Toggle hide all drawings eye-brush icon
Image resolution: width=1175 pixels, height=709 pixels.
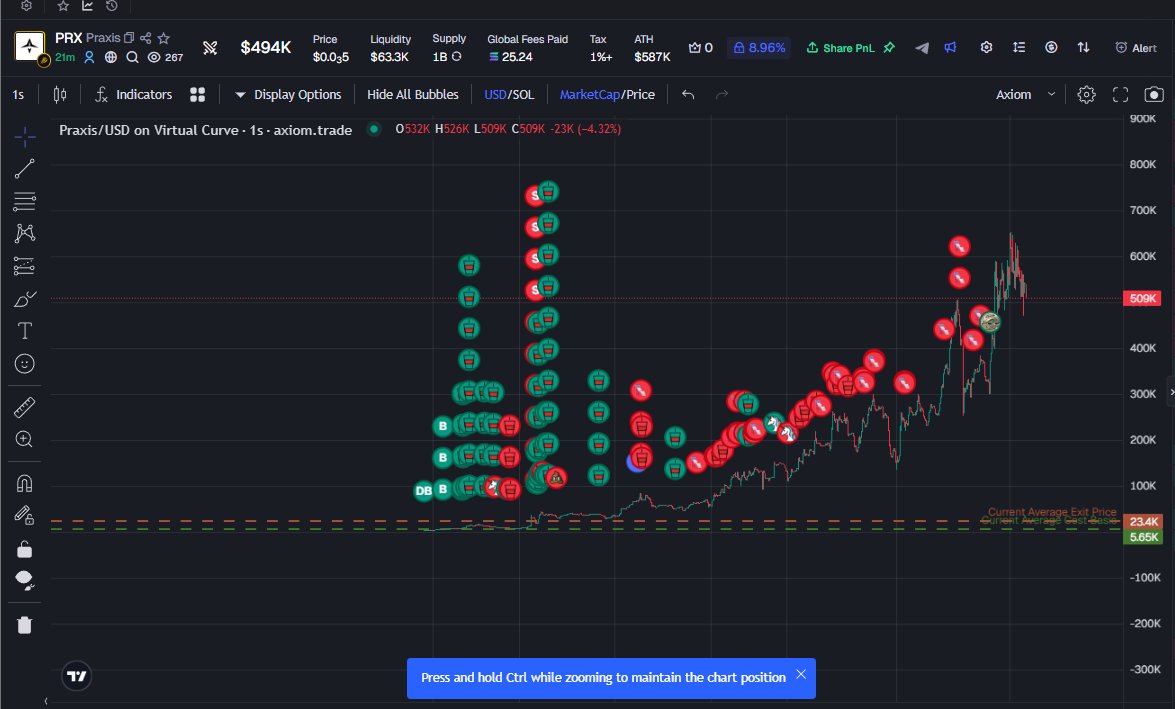click(25, 580)
